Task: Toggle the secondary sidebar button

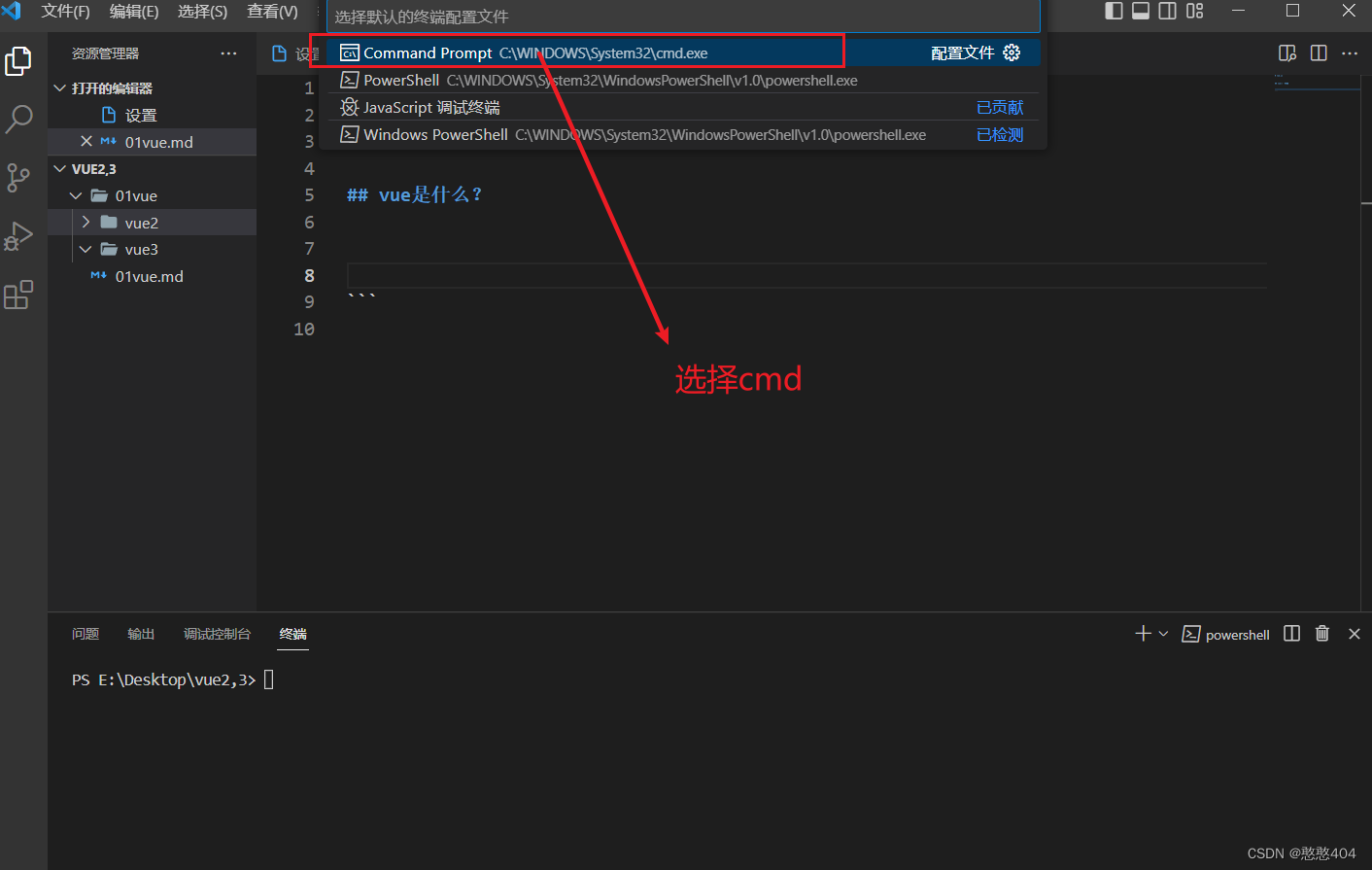Action: pos(1166,12)
